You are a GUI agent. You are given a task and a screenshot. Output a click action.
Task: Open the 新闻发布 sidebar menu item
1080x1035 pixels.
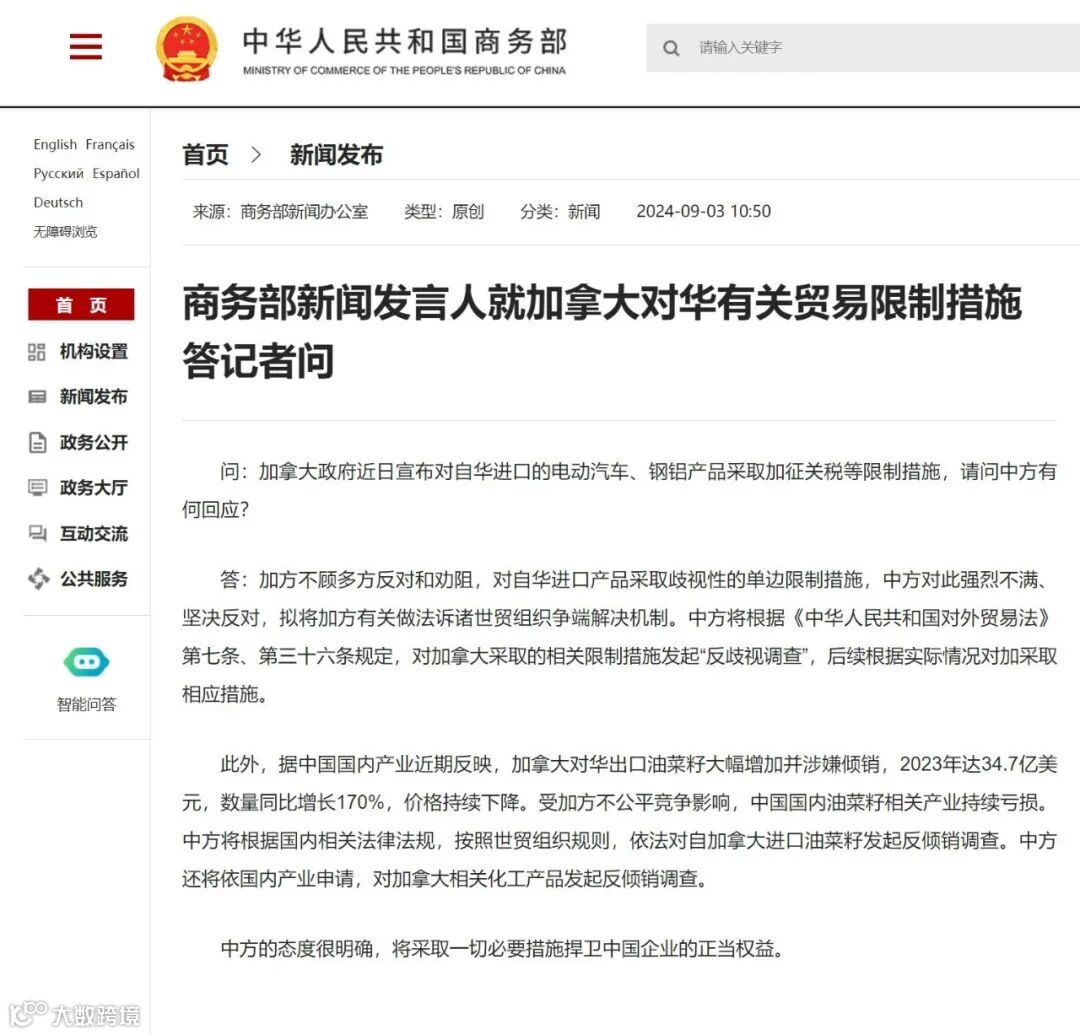click(x=94, y=397)
